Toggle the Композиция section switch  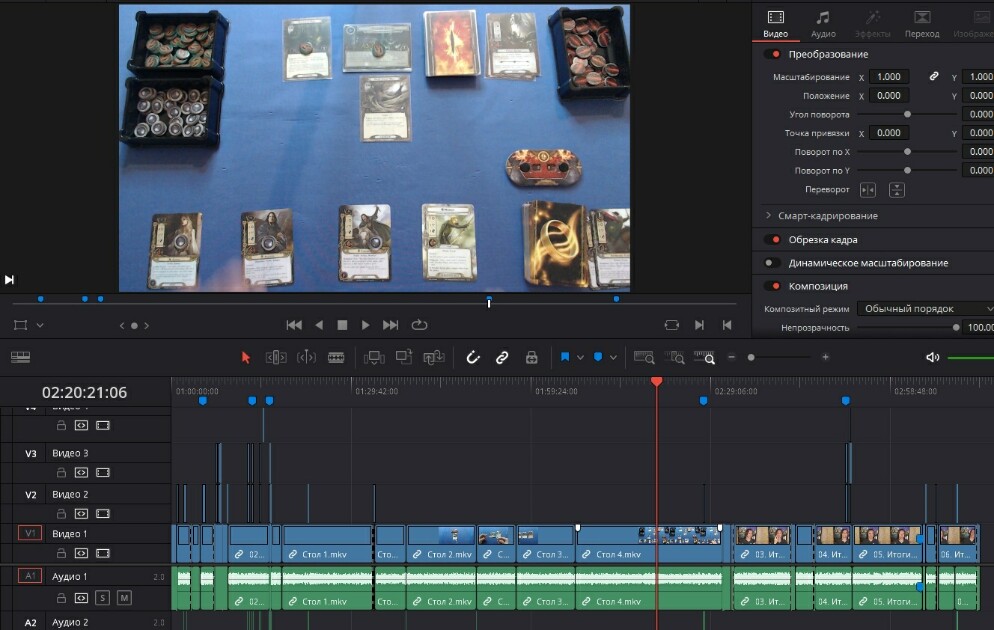click(x=772, y=286)
